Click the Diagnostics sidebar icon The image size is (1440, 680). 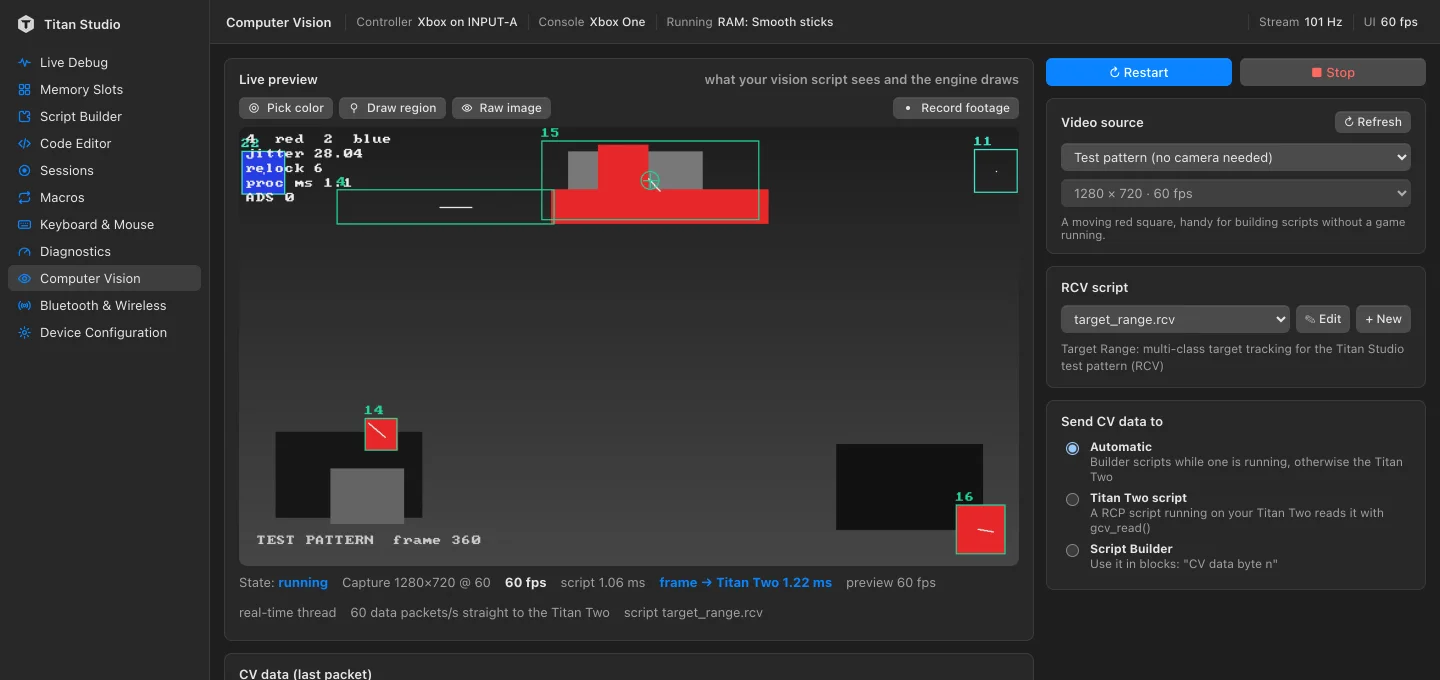[x=25, y=251]
